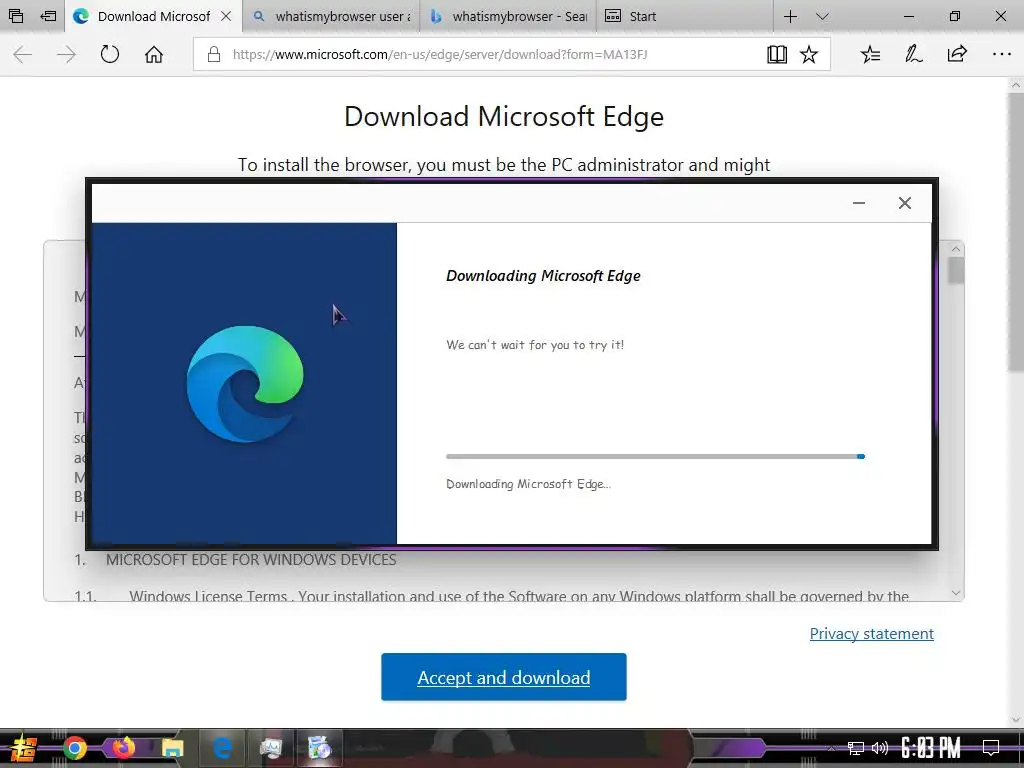1024x768 pixels.
Task: Click the browser Back arrow
Action: pos(23,54)
